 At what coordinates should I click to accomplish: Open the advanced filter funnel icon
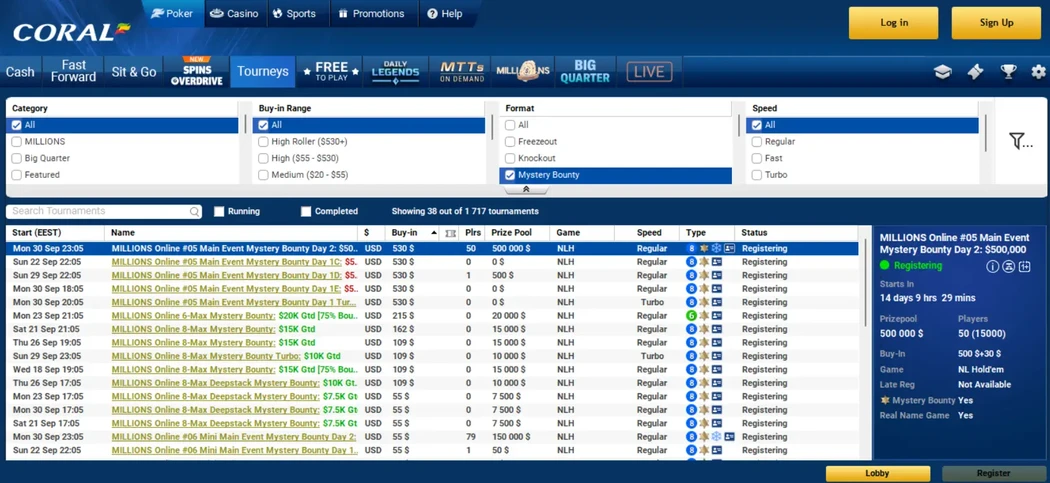pyautogui.click(x=1021, y=141)
